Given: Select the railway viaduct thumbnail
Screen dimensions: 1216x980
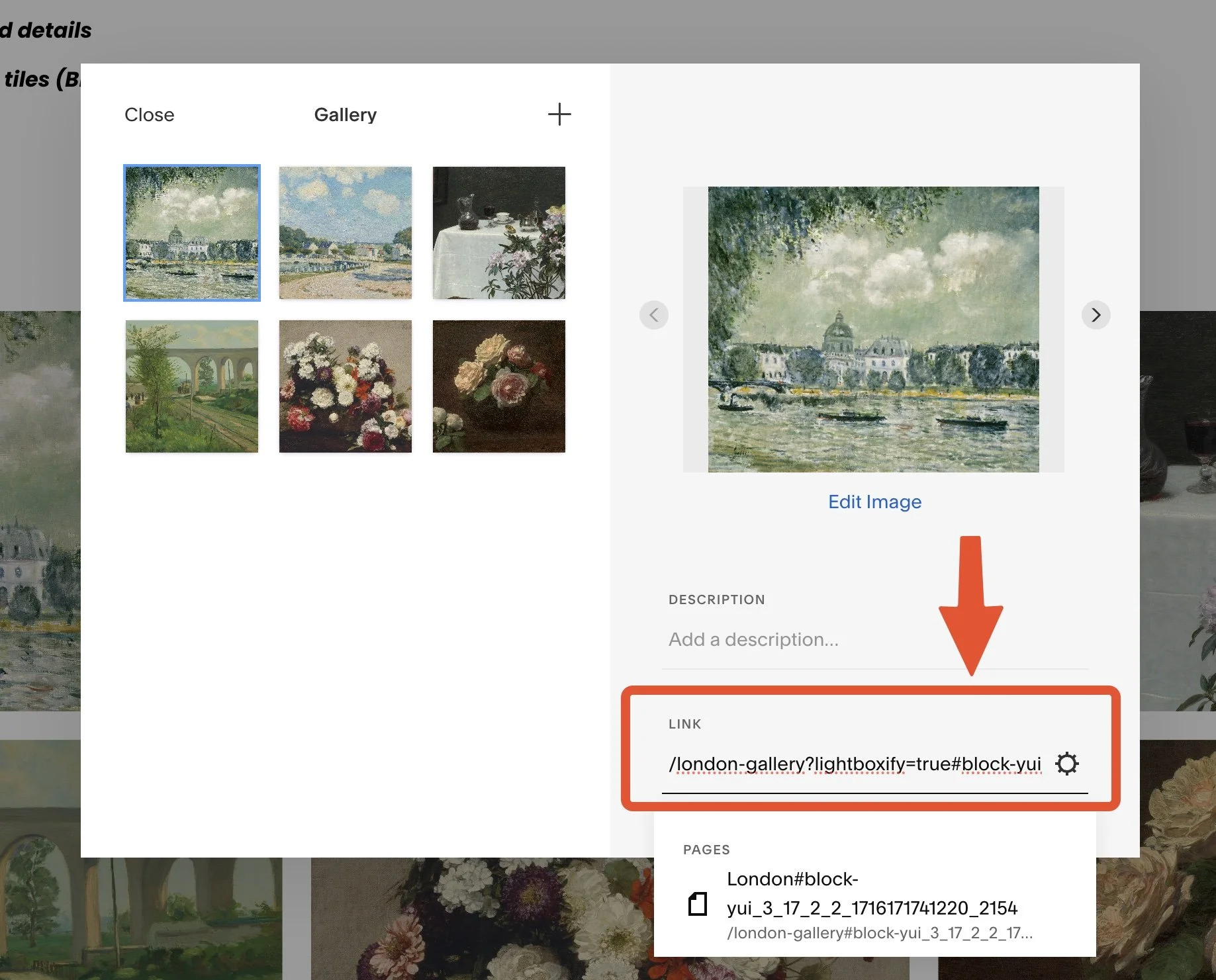Looking at the screenshot, I should (x=191, y=386).
